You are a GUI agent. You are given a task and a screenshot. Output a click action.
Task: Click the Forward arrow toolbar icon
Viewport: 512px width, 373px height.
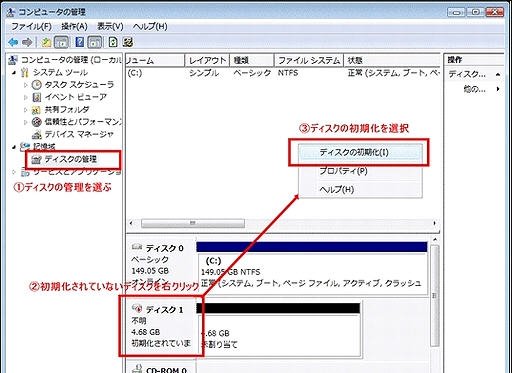(27, 42)
